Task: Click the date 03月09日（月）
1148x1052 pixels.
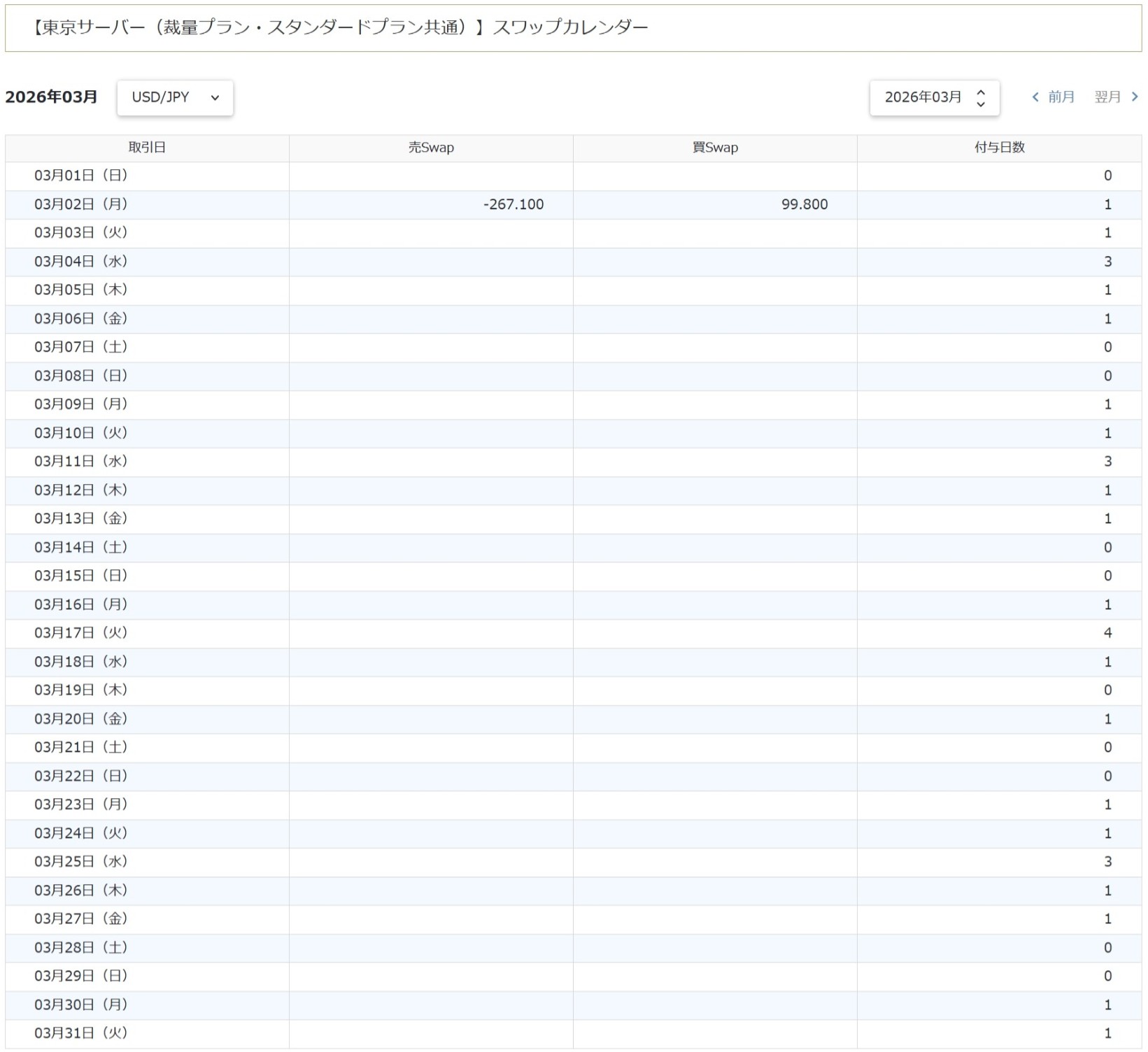Action: [81, 404]
